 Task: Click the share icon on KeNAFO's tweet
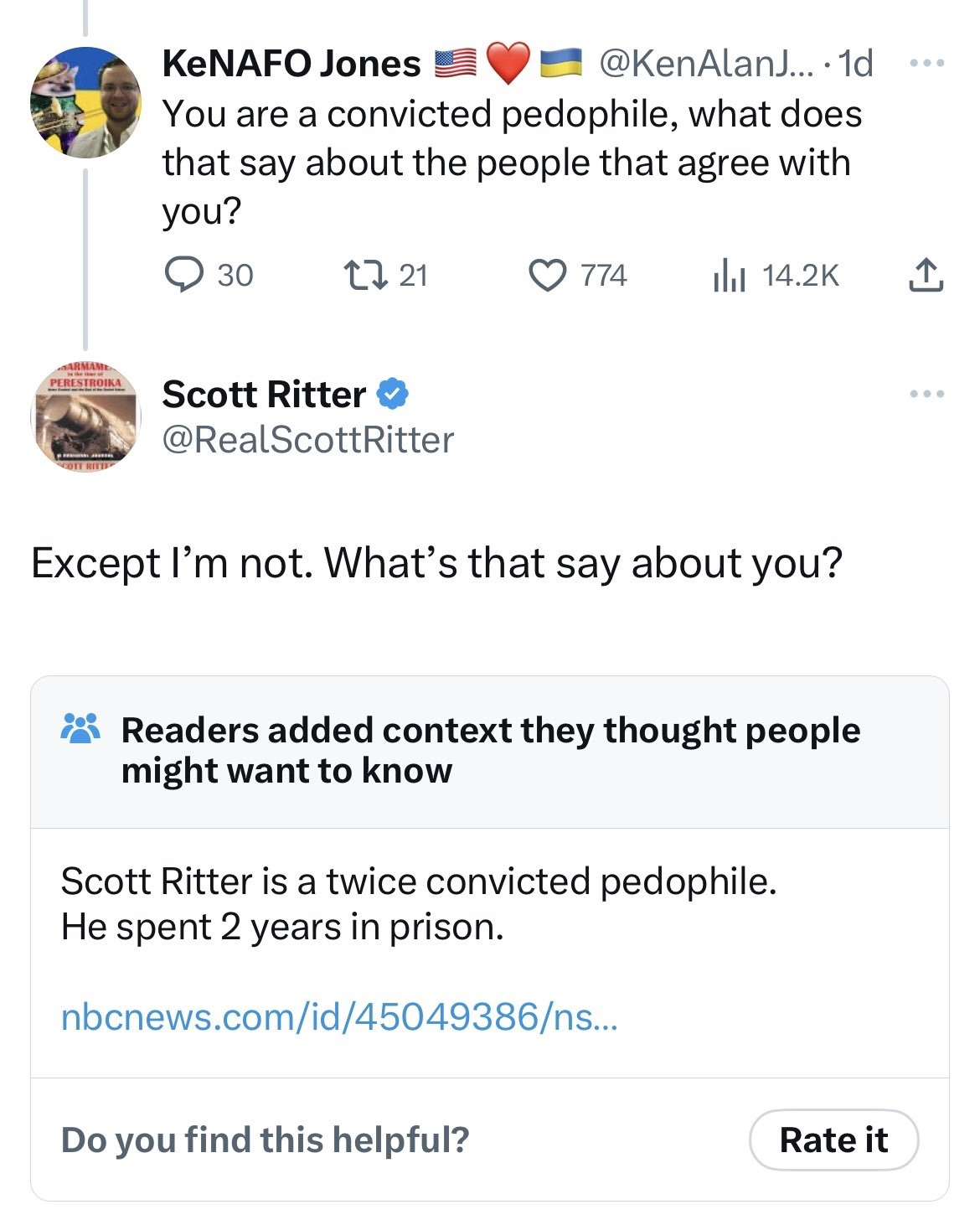click(926, 275)
